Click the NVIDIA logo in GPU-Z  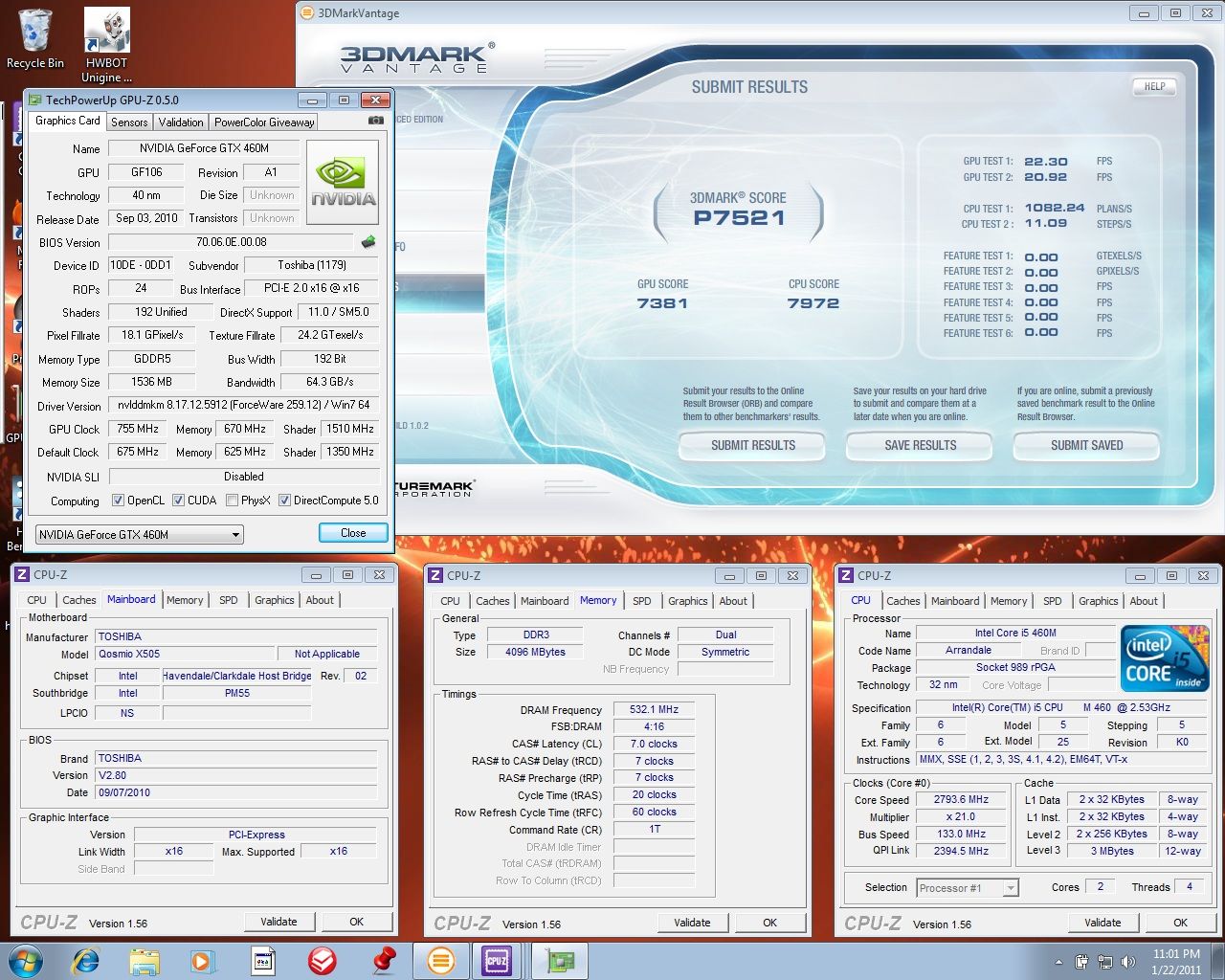[343, 183]
